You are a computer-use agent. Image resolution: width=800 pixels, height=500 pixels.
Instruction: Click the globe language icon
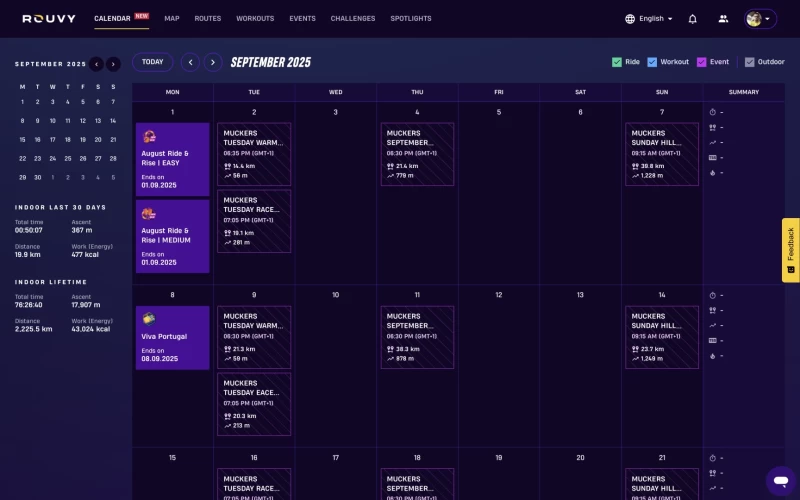630,19
